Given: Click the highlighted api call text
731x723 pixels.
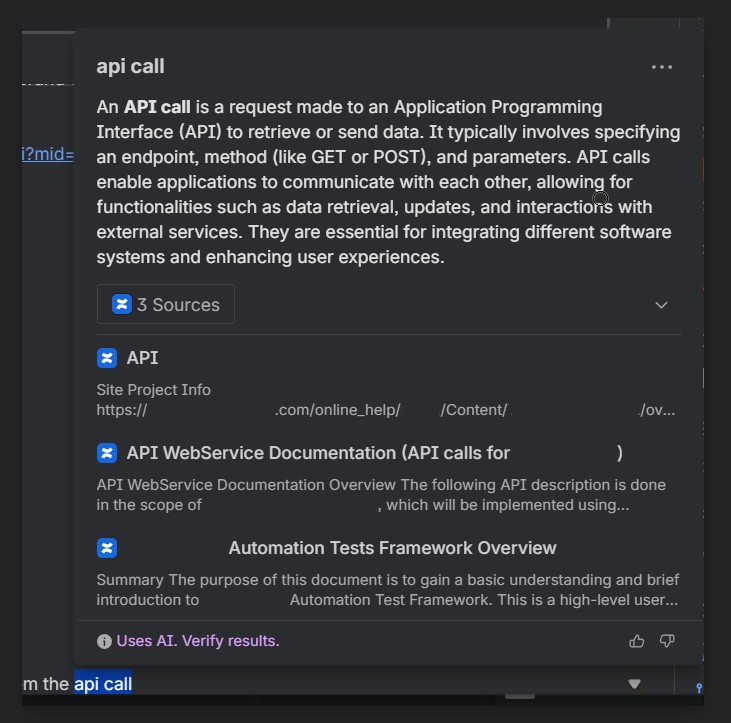Looking at the screenshot, I should pyautogui.click(x=103, y=684).
